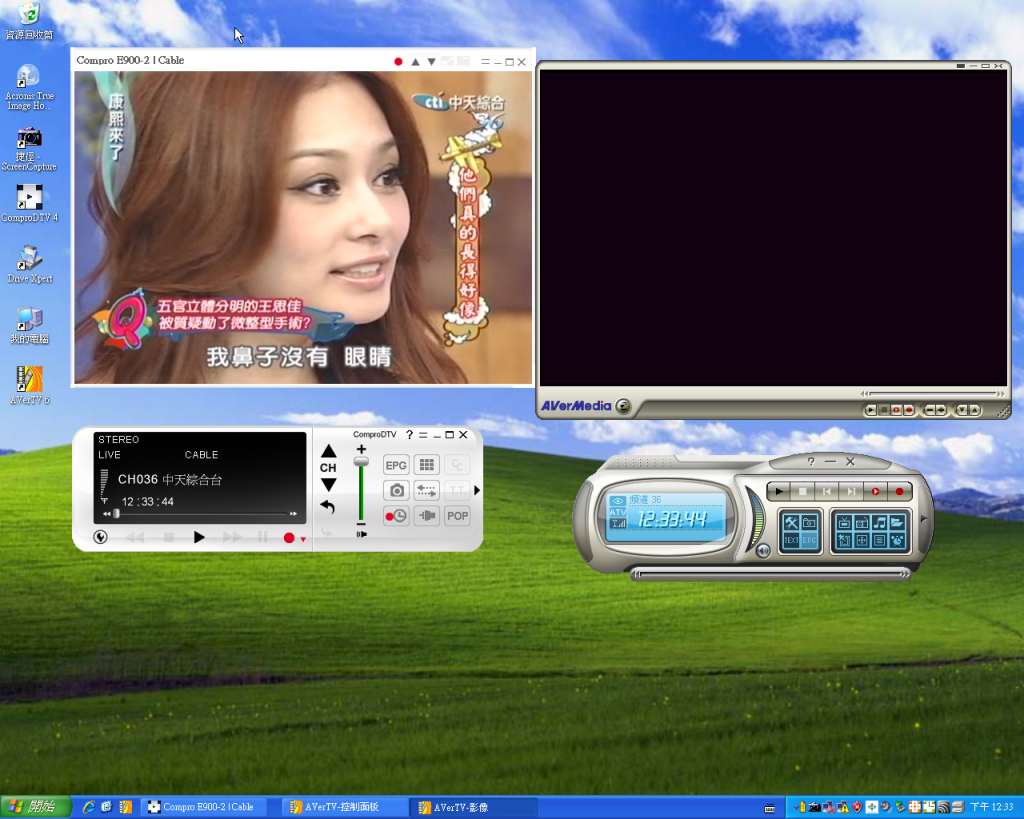Click the timeshift seek bar handle in ComproDTV
Screen dimensions: 1024x819
pyautogui.click(x=116, y=514)
